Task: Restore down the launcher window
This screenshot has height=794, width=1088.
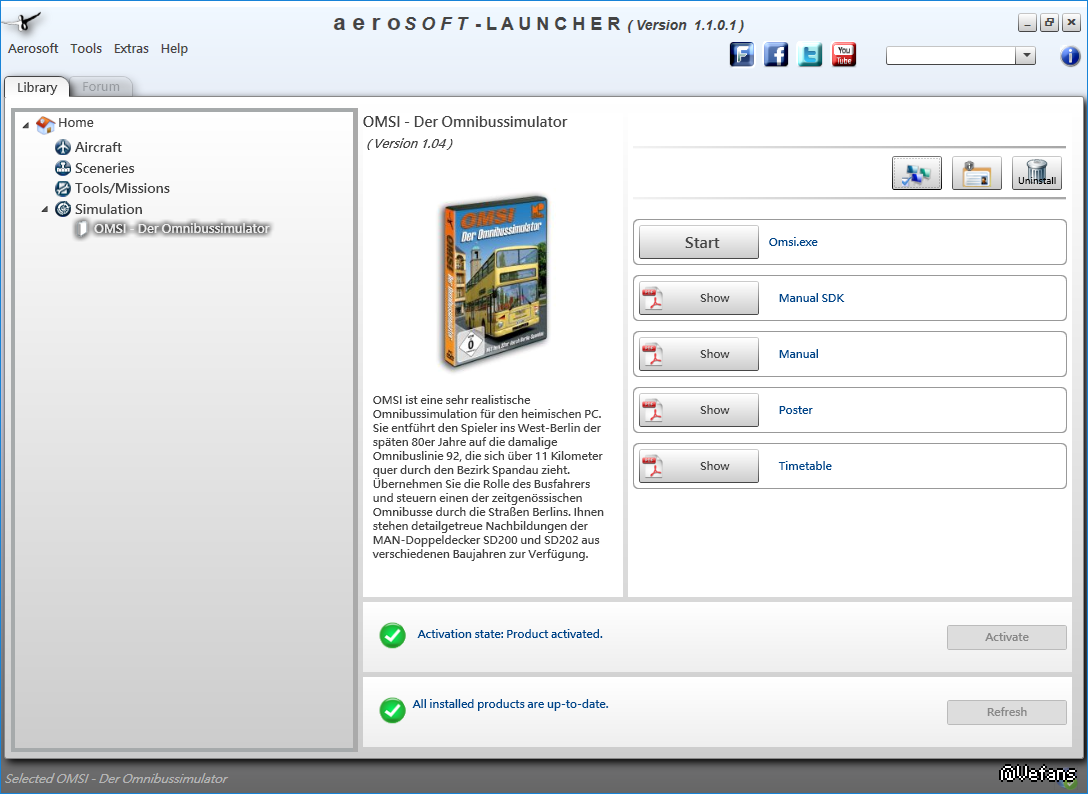Action: 1049,23
